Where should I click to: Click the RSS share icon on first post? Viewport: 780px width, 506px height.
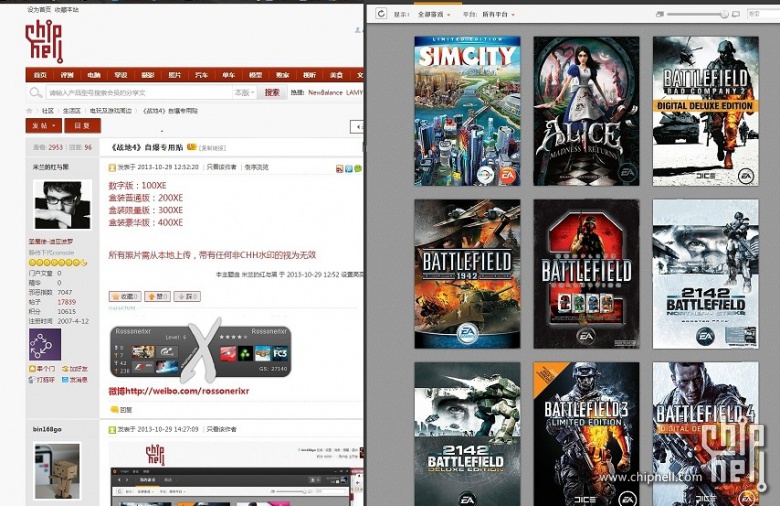click(340, 169)
